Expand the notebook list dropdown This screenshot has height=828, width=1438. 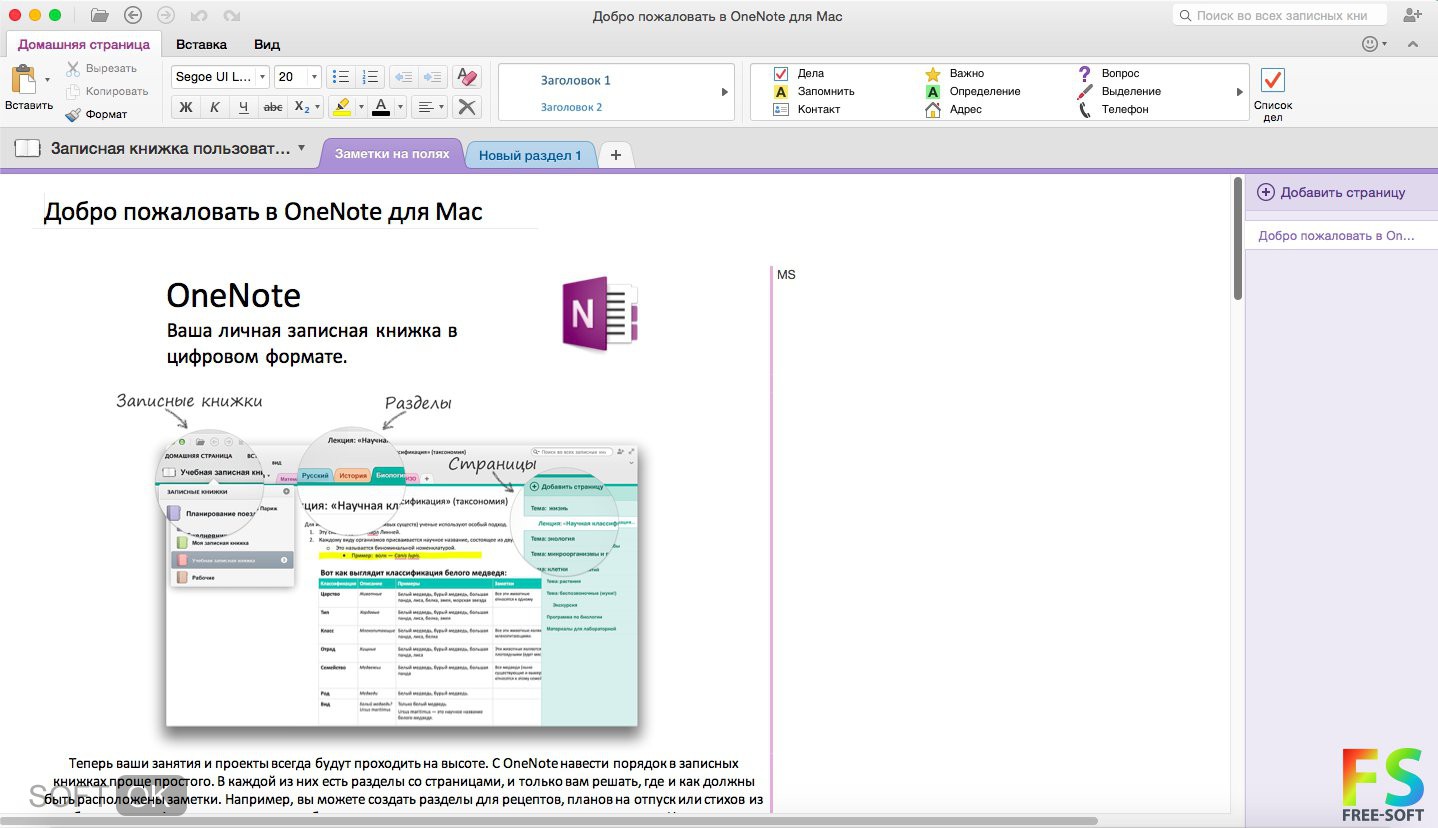click(302, 148)
